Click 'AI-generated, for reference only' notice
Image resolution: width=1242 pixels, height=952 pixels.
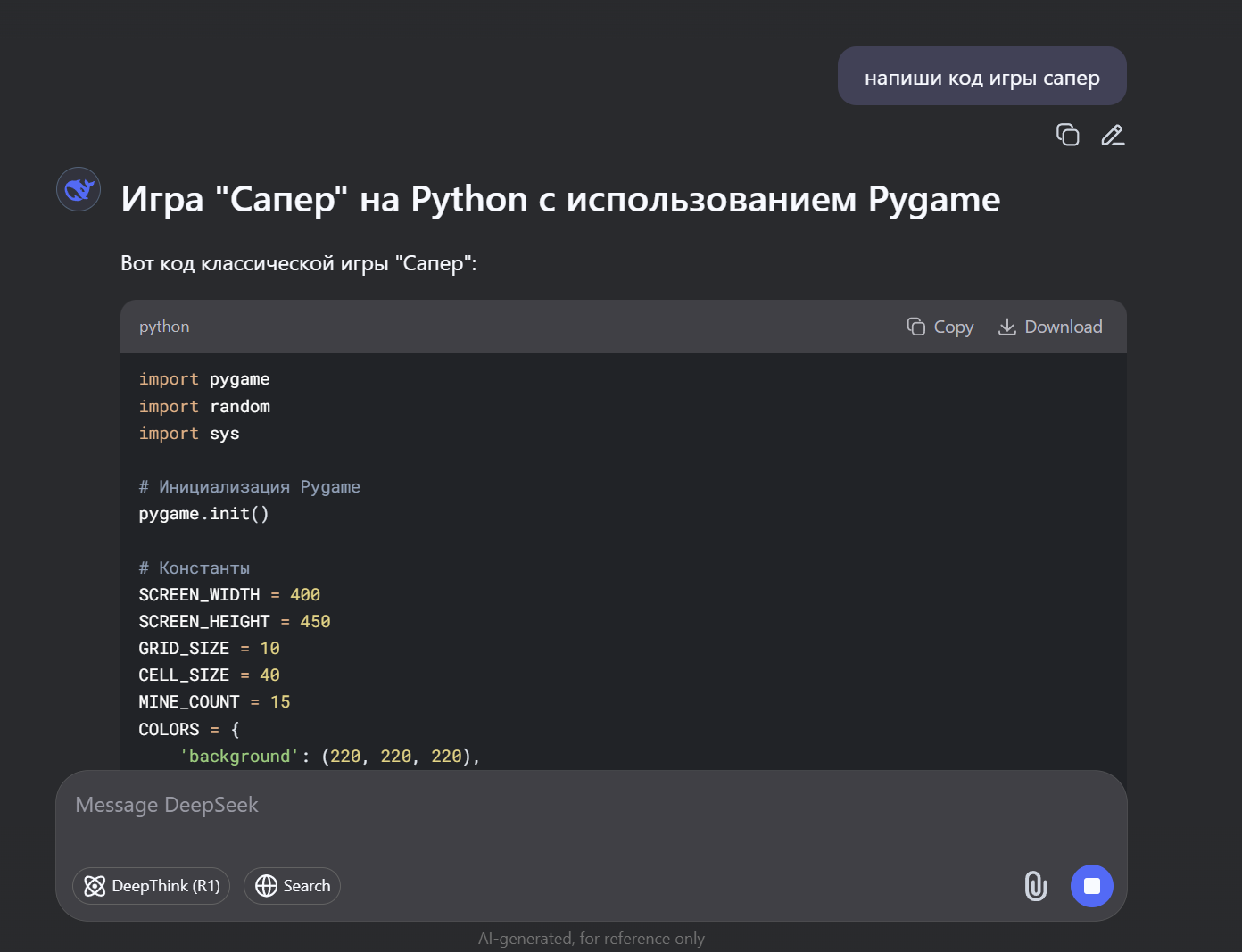click(x=592, y=939)
